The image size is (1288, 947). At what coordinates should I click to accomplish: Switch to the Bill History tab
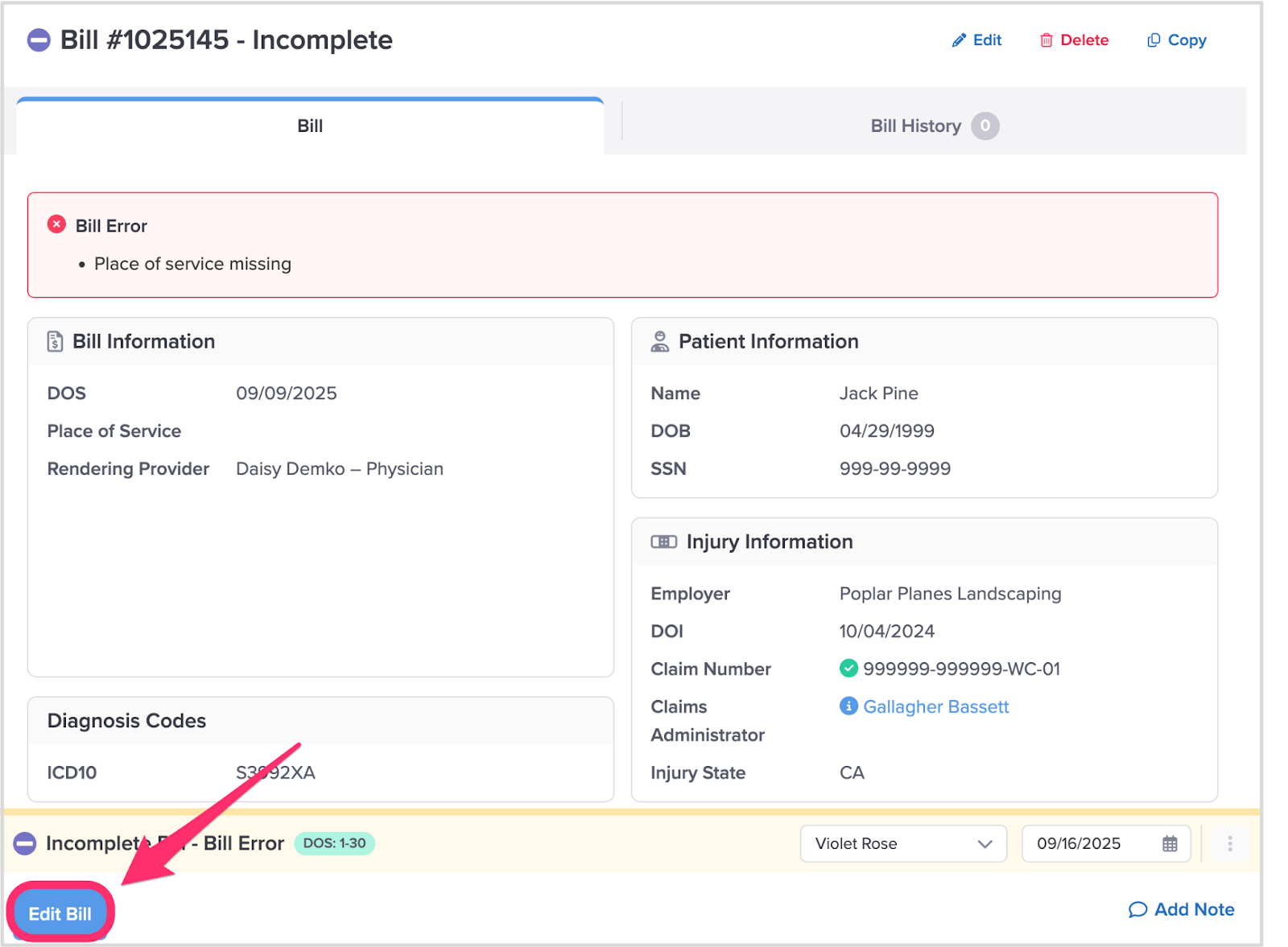click(x=933, y=126)
